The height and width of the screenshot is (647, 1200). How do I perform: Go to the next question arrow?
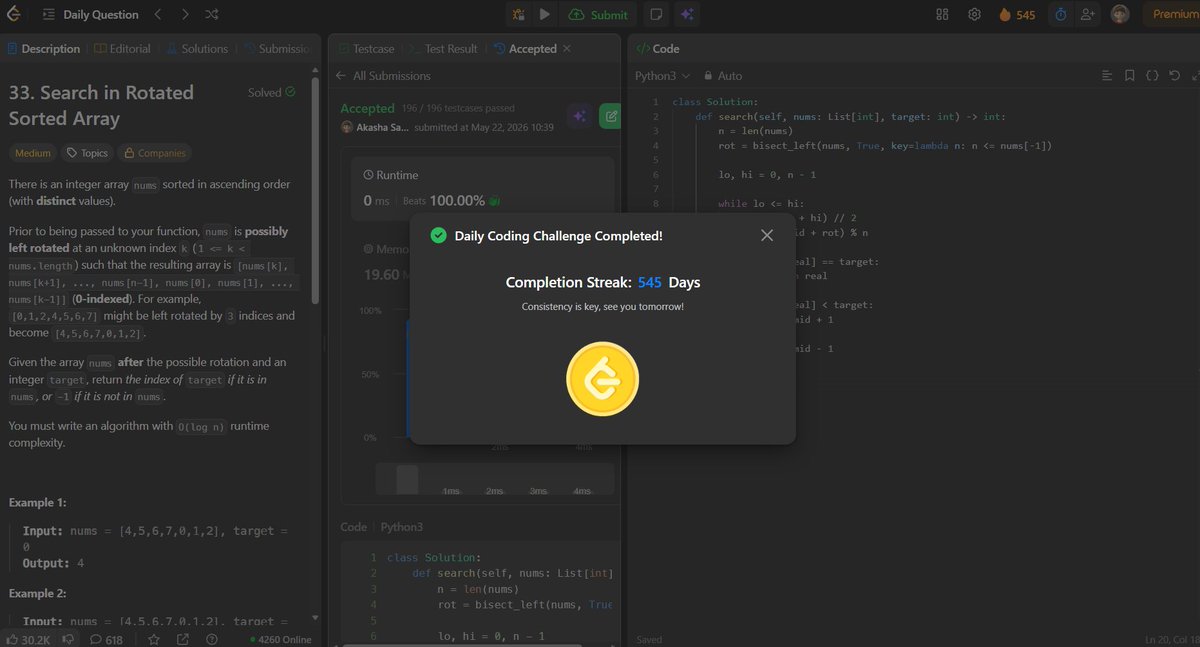coord(185,14)
